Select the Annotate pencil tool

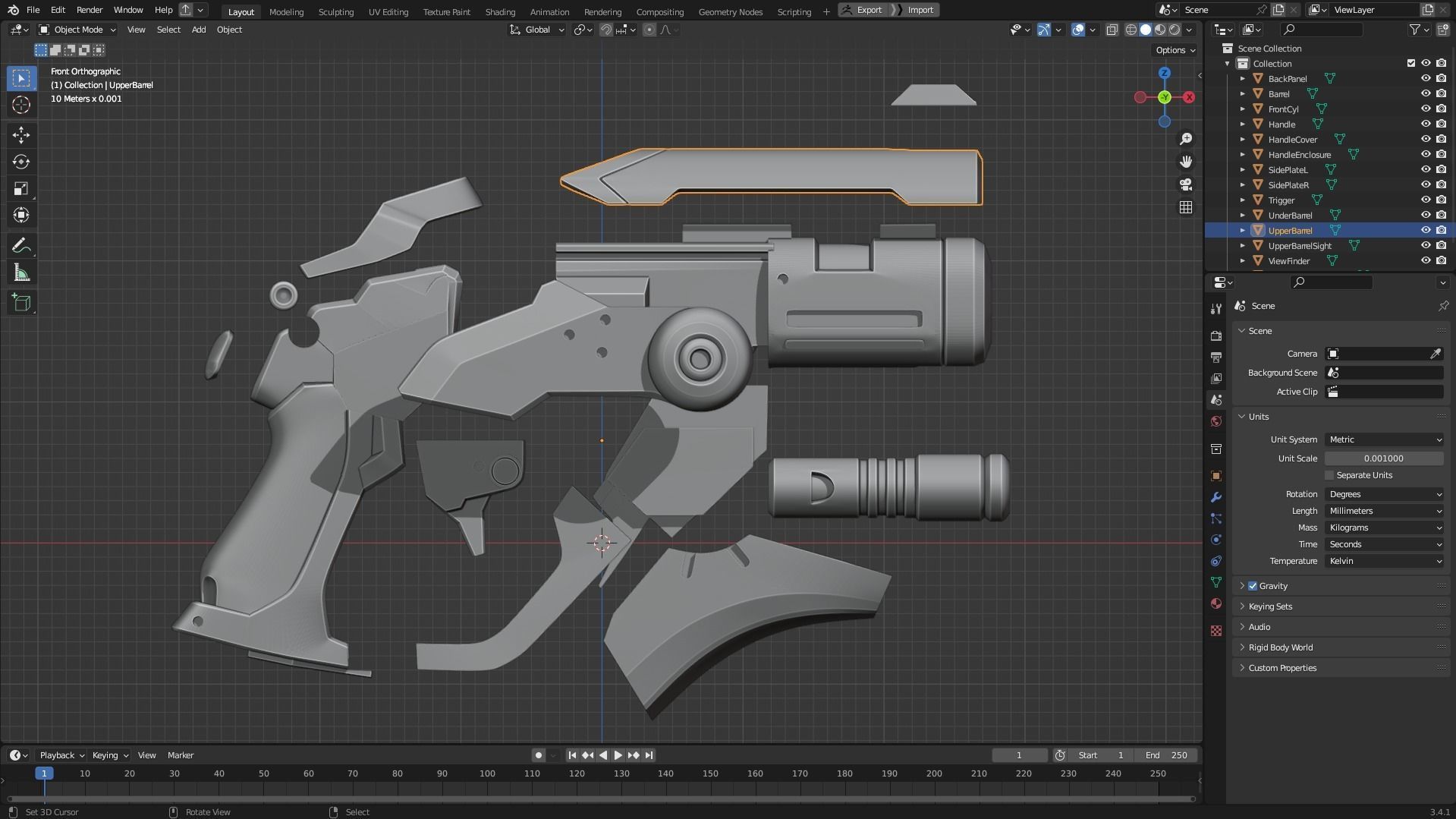[x=21, y=245]
